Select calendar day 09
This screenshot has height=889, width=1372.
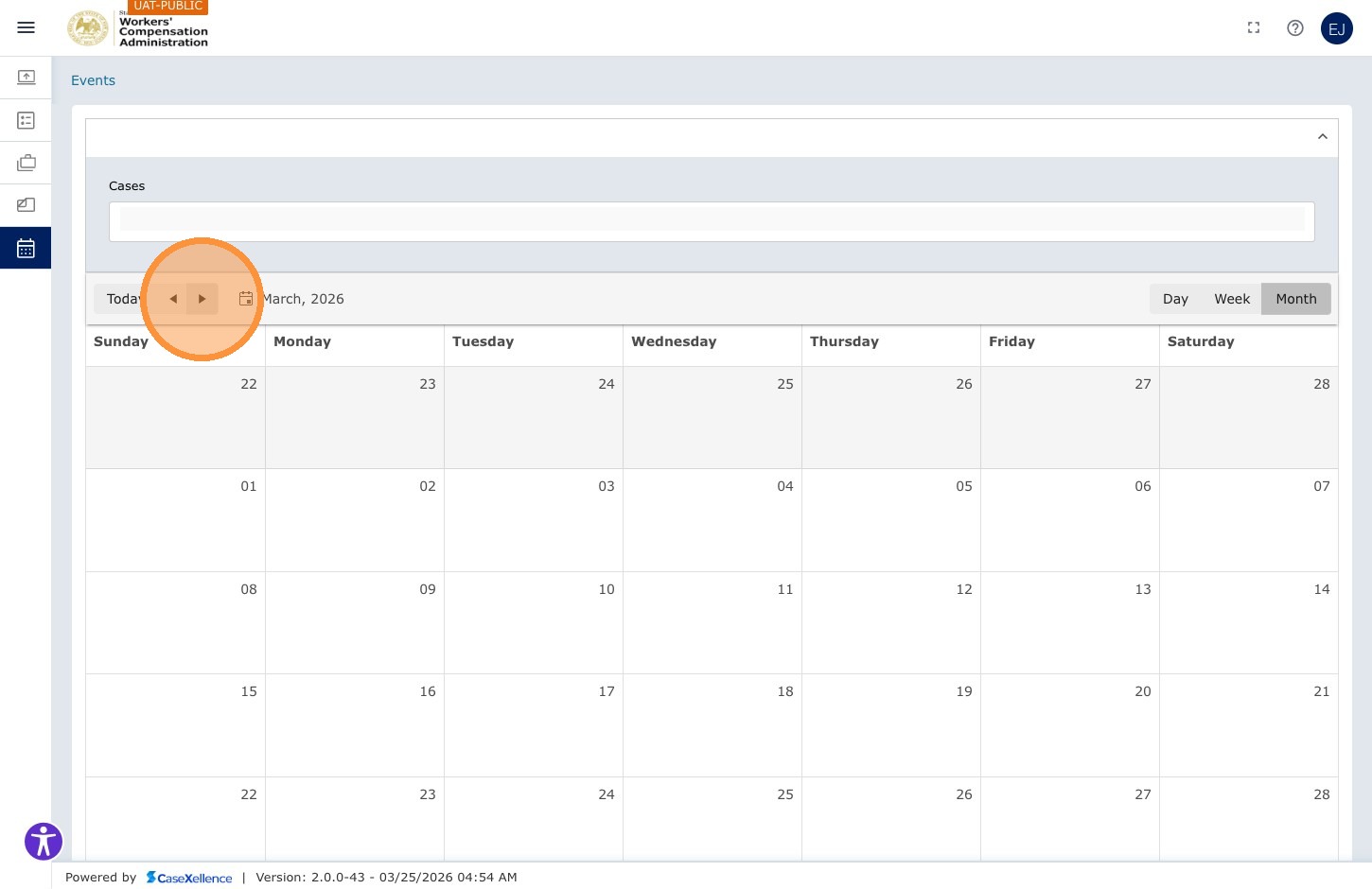(354, 622)
